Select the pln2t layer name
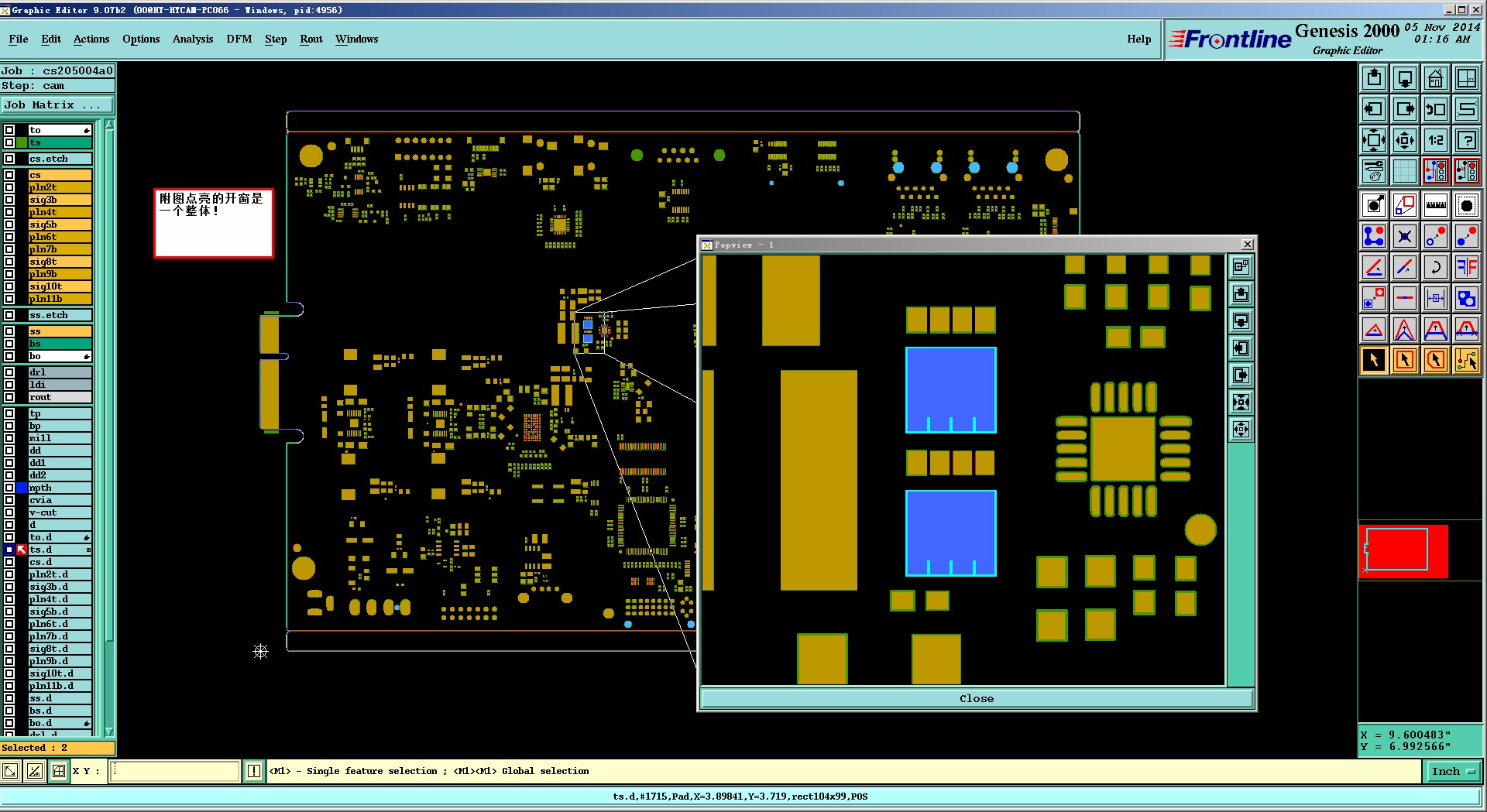1487x812 pixels. (x=60, y=187)
